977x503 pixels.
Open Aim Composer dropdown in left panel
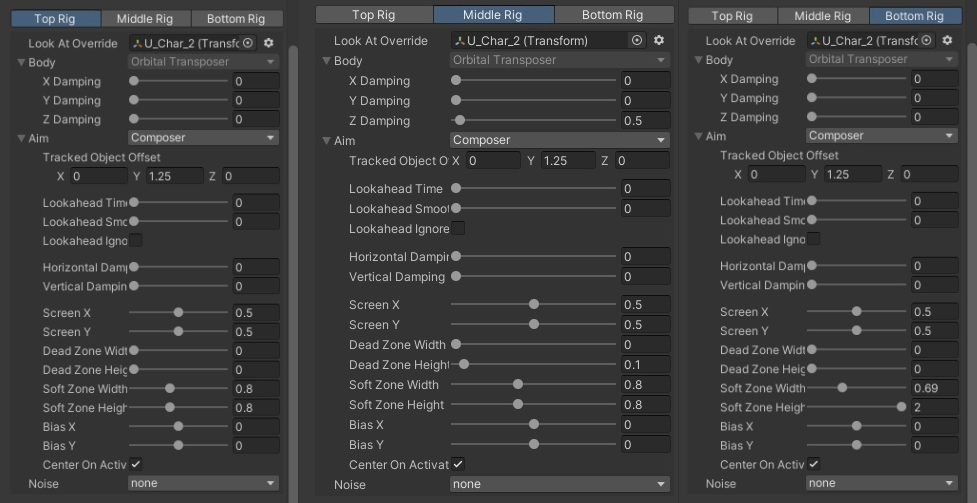coord(203,138)
